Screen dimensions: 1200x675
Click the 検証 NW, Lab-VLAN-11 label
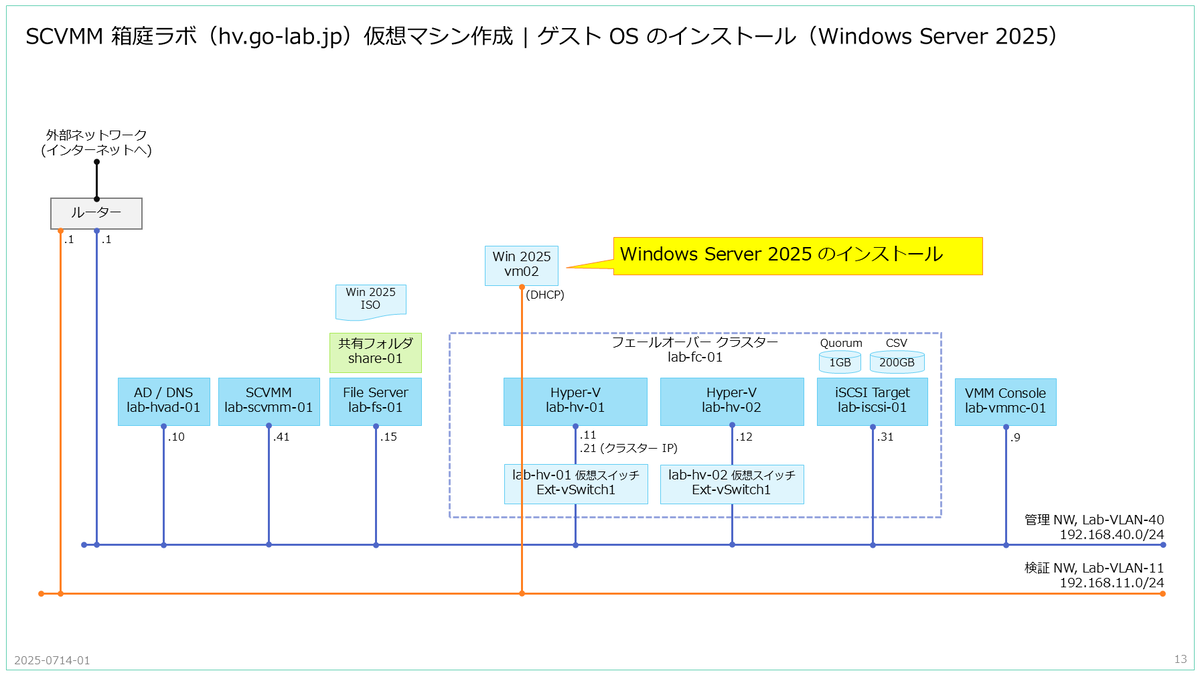pos(1095,568)
